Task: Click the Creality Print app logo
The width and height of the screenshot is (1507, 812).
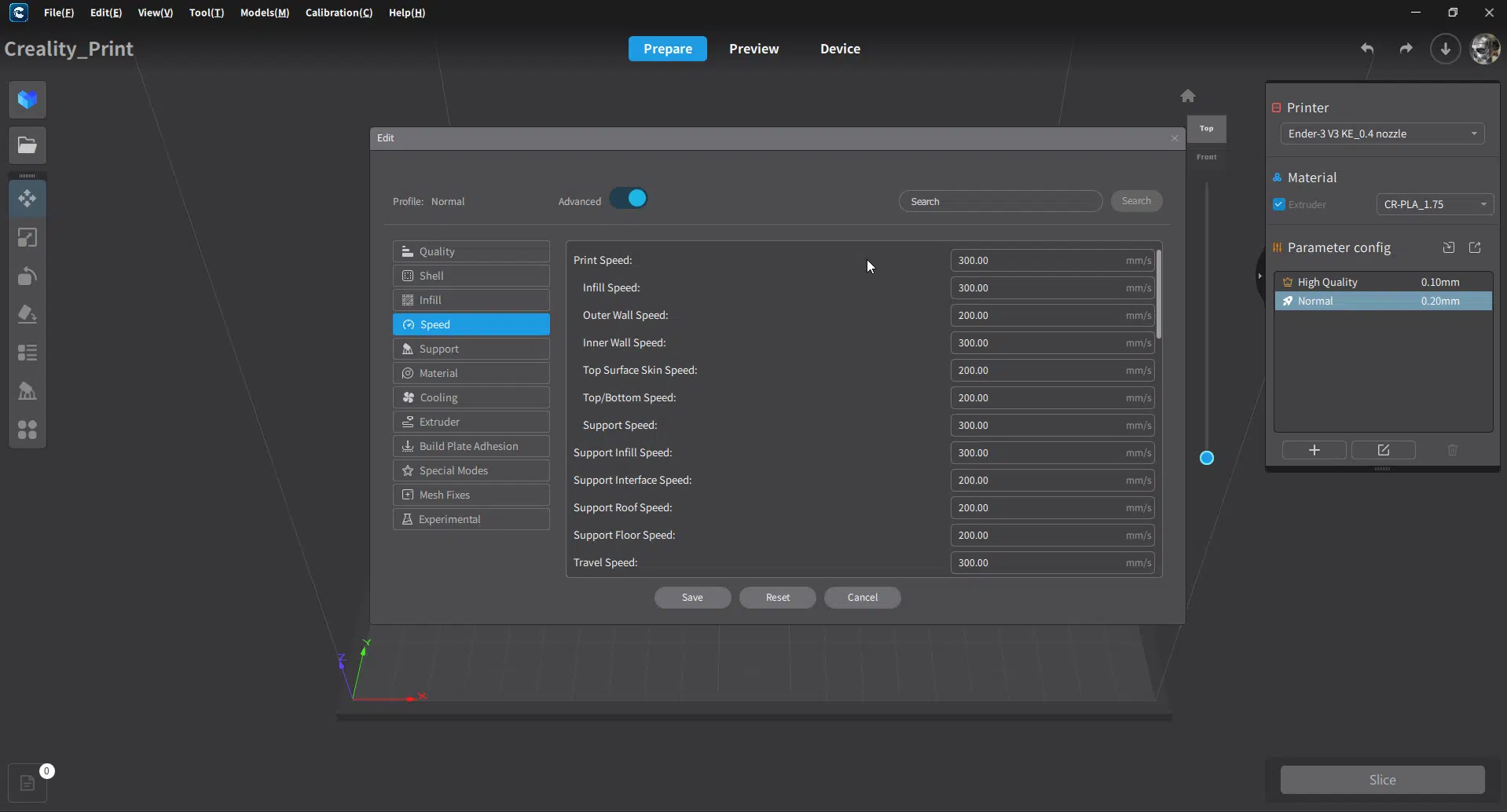Action: (19, 13)
